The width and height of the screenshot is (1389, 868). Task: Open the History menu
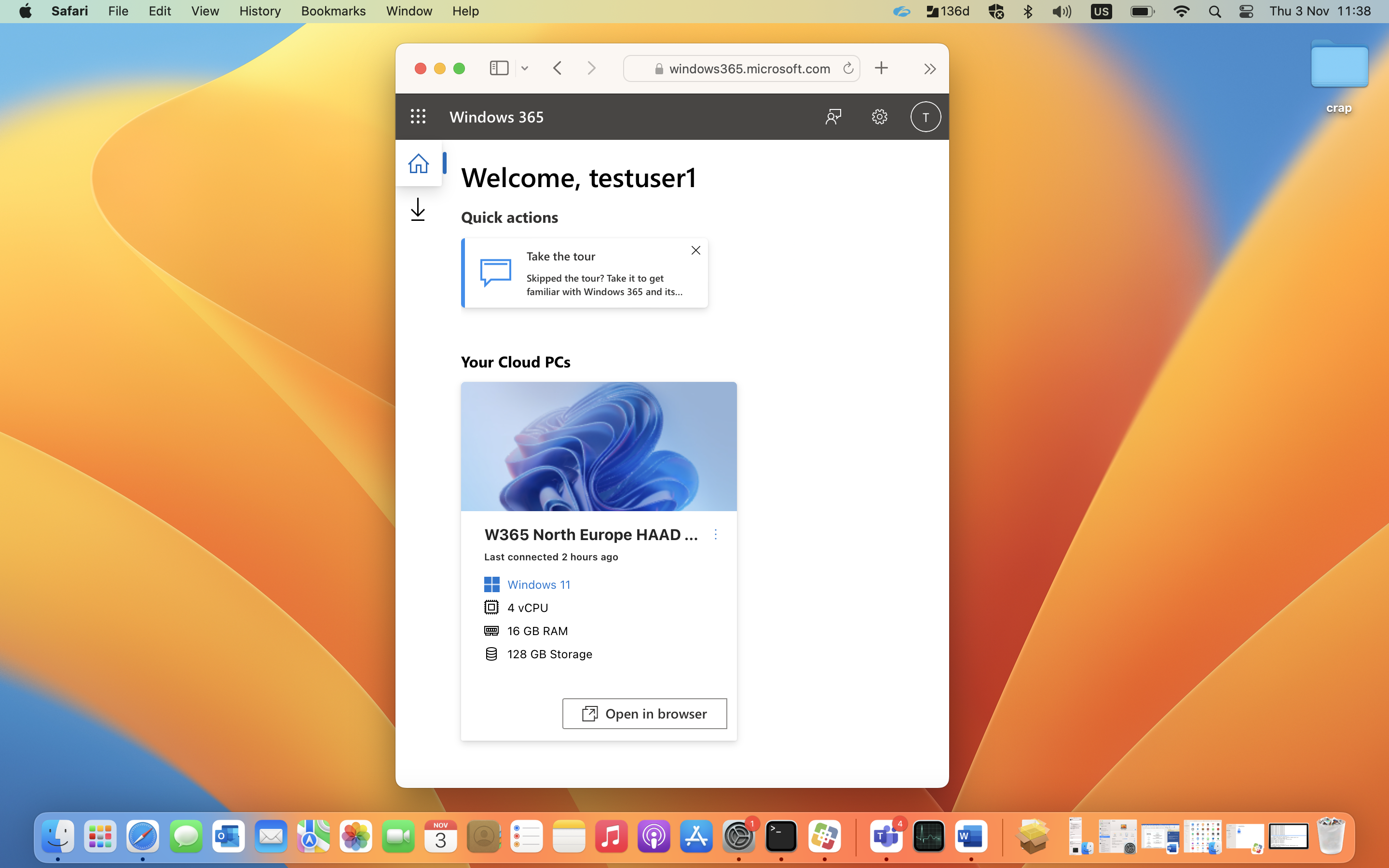[x=260, y=11]
